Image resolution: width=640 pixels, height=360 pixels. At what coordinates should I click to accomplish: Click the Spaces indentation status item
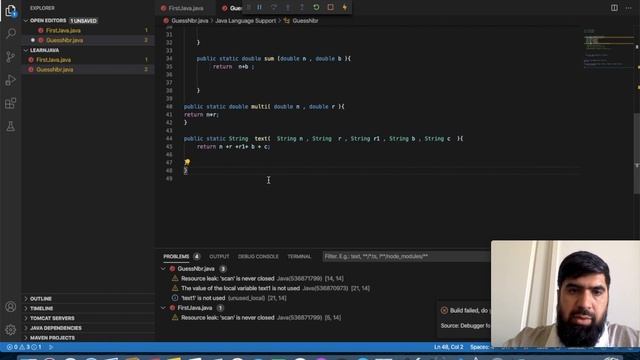pos(481,347)
